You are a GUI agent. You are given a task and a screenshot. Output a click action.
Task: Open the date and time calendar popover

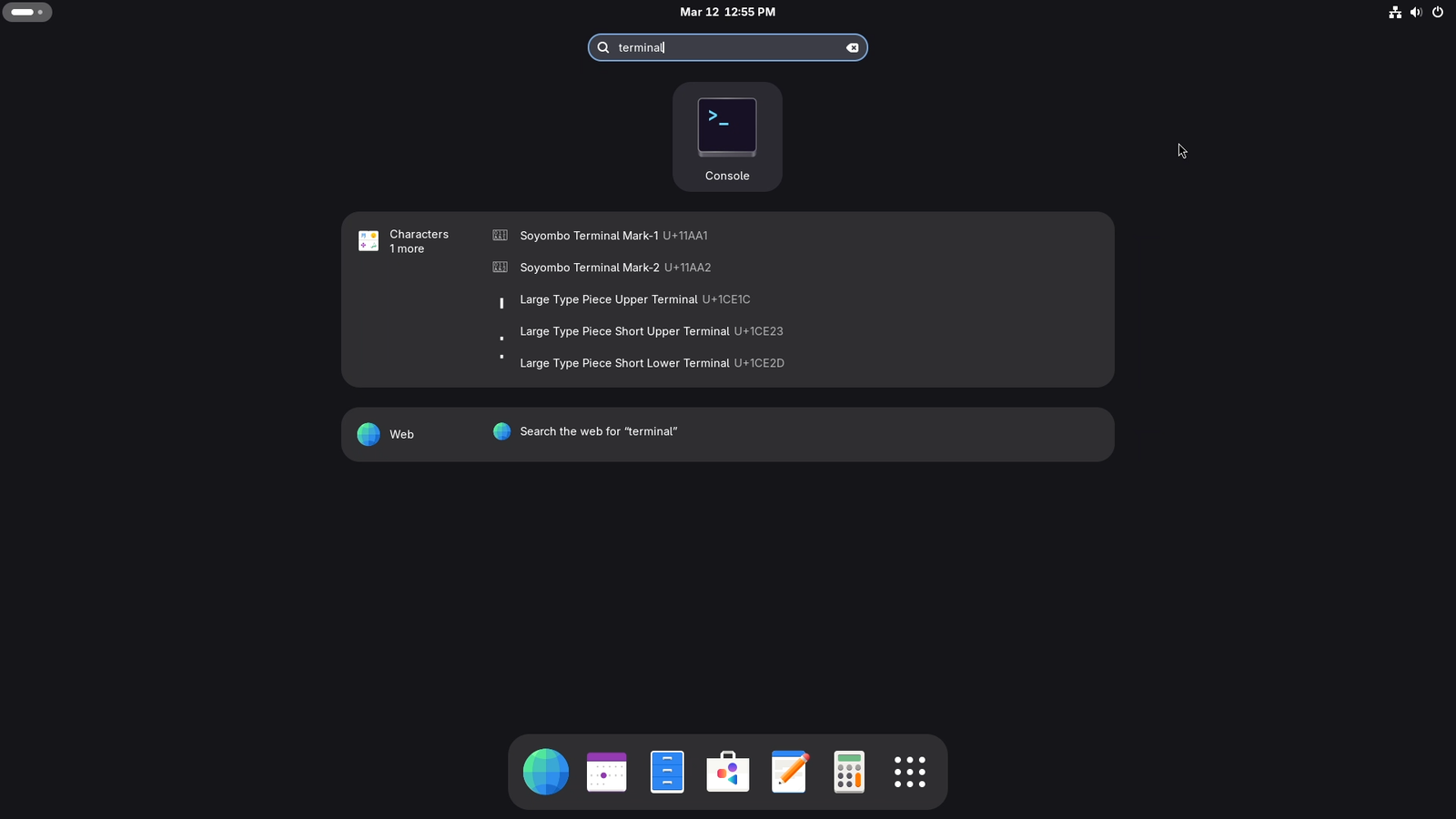(726, 12)
